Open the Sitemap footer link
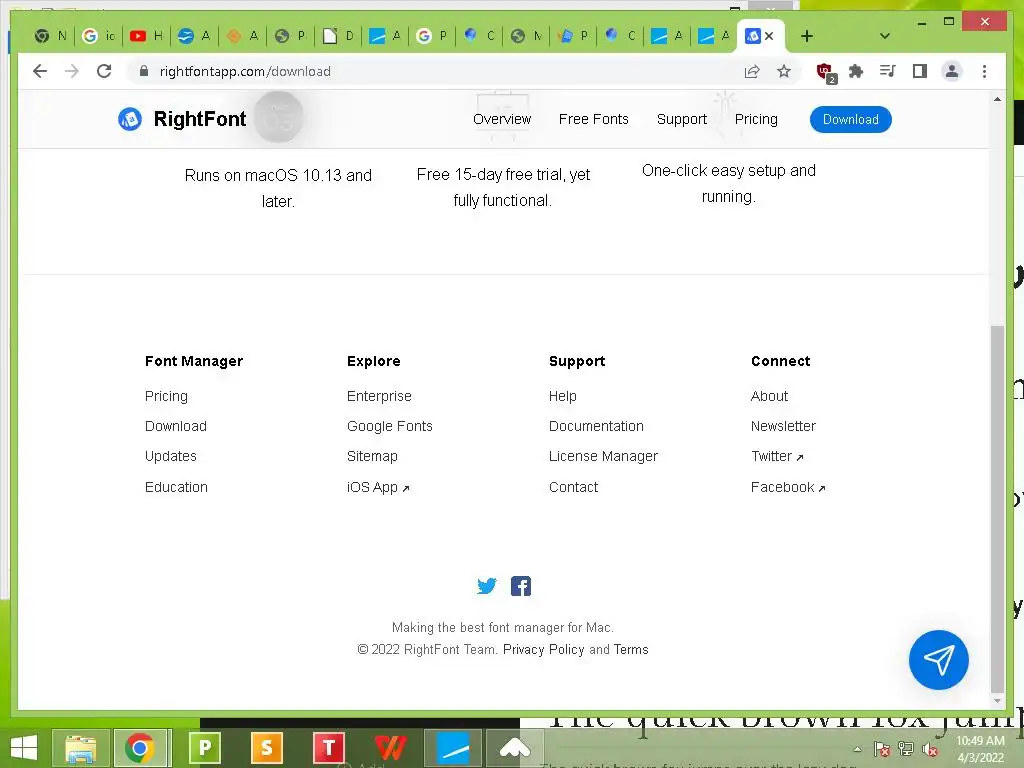This screenshot has width=1024, height=768. click(x=372, y=456)
